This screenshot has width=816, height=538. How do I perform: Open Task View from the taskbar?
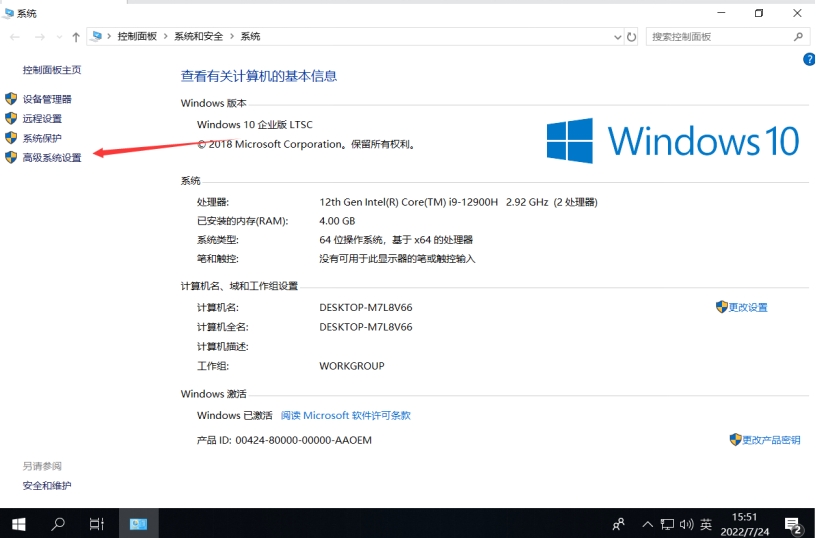tap(97, 523)
